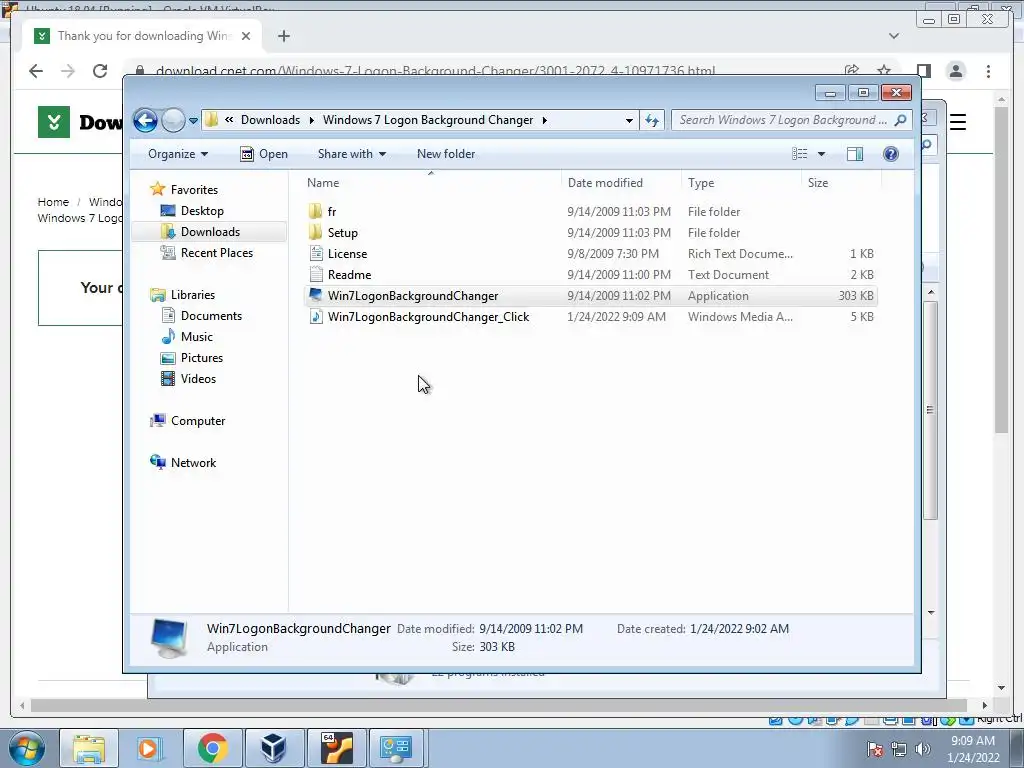Select Downloads in the address breadcrumb

(270, 120)
